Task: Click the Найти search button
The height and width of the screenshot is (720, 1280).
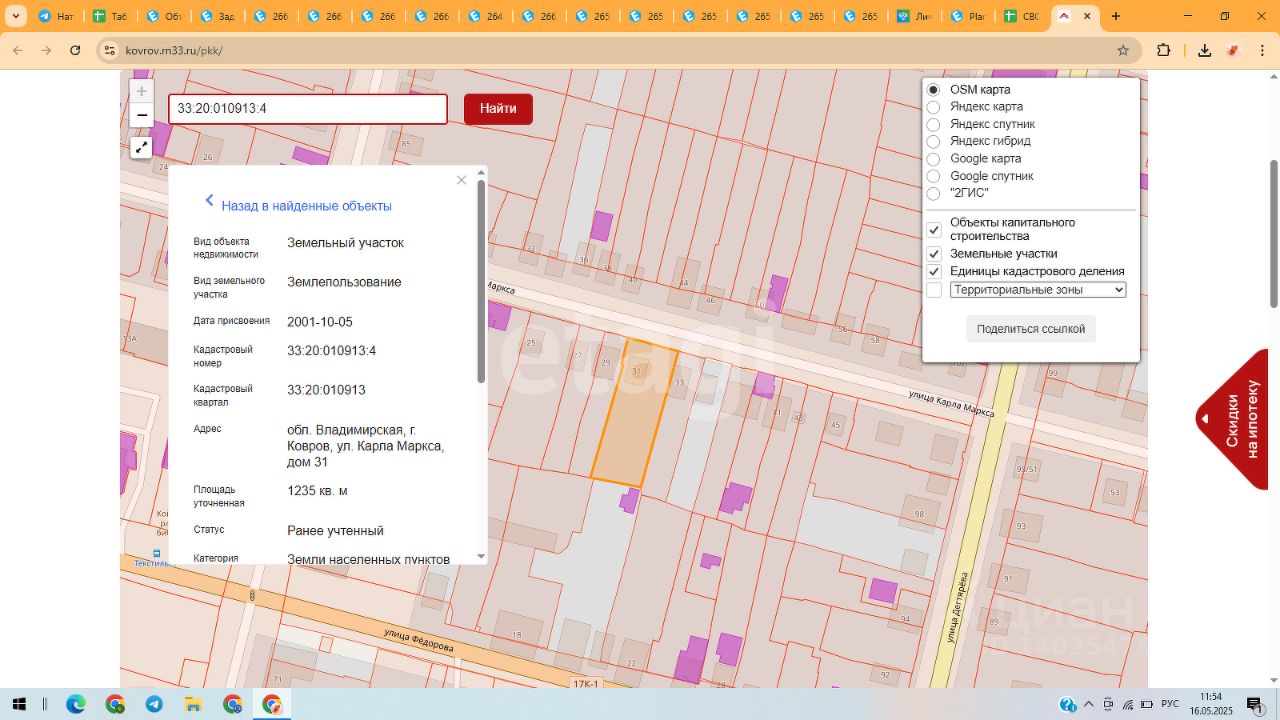Action: point(498,109)
